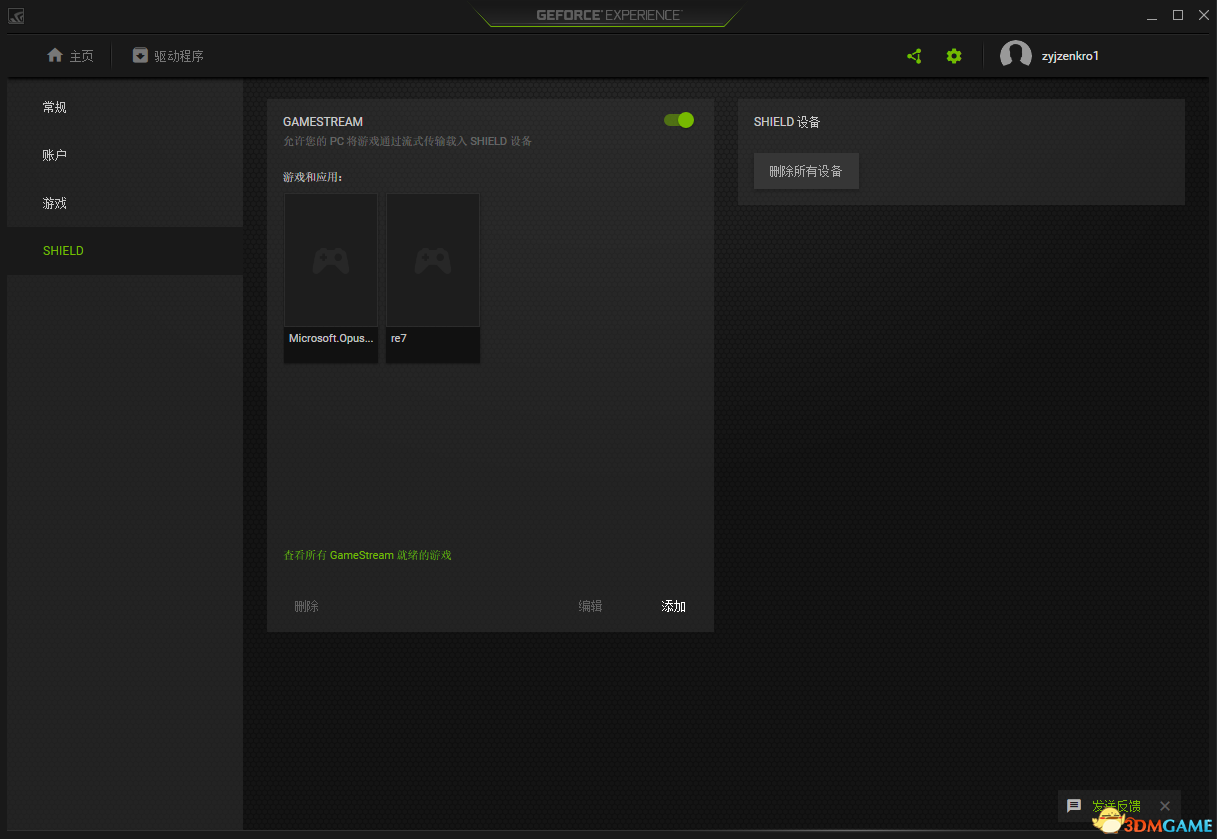The width and height of the screenshot is (1217, 839).
Task: Open the 查看所有 GameStream 就绪的游戏 link
Action: coord(368,555)
